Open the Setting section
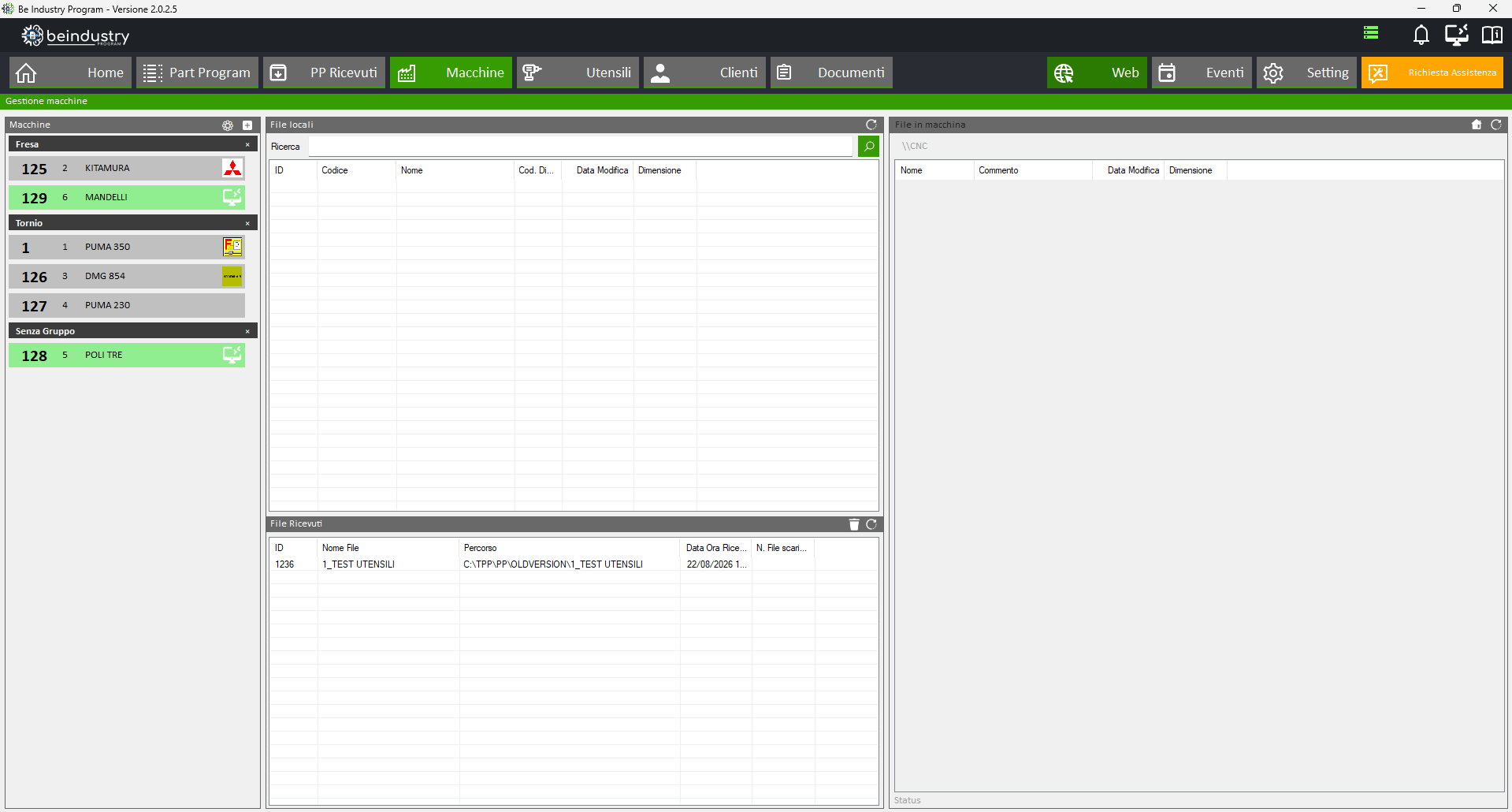The height and width of the screenshot is (812, 1512). pyautogui.click(x=1306, y=73)
